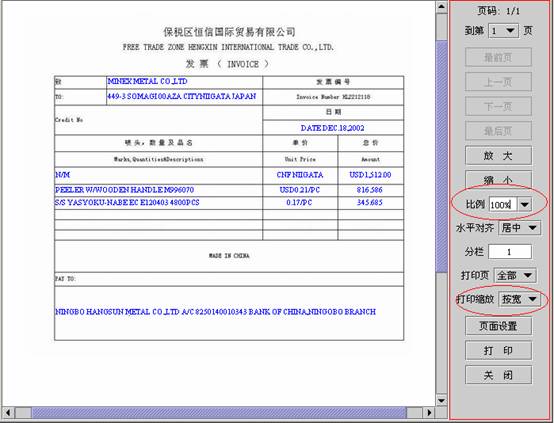Viewport: 554px width, 423px height.
Task: Click the FREE TRADE ZONE HENGXIN company header
Action: pyautogui.click(x=228, y=47)
